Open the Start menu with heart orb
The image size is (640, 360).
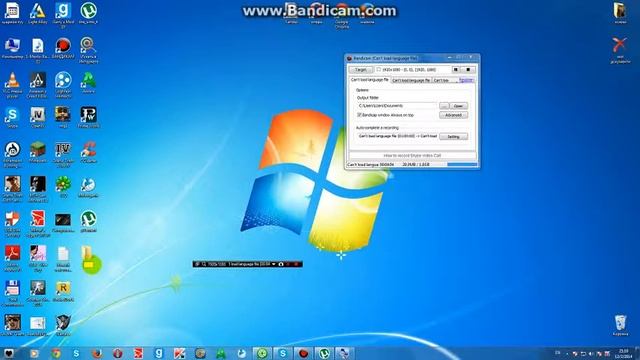click(9, 353)
